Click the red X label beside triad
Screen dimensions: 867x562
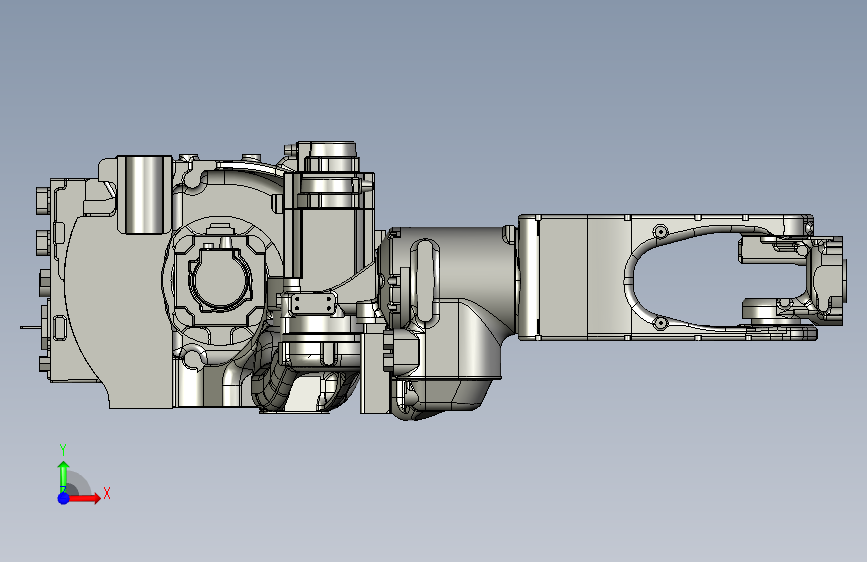(x=107, y=493)
